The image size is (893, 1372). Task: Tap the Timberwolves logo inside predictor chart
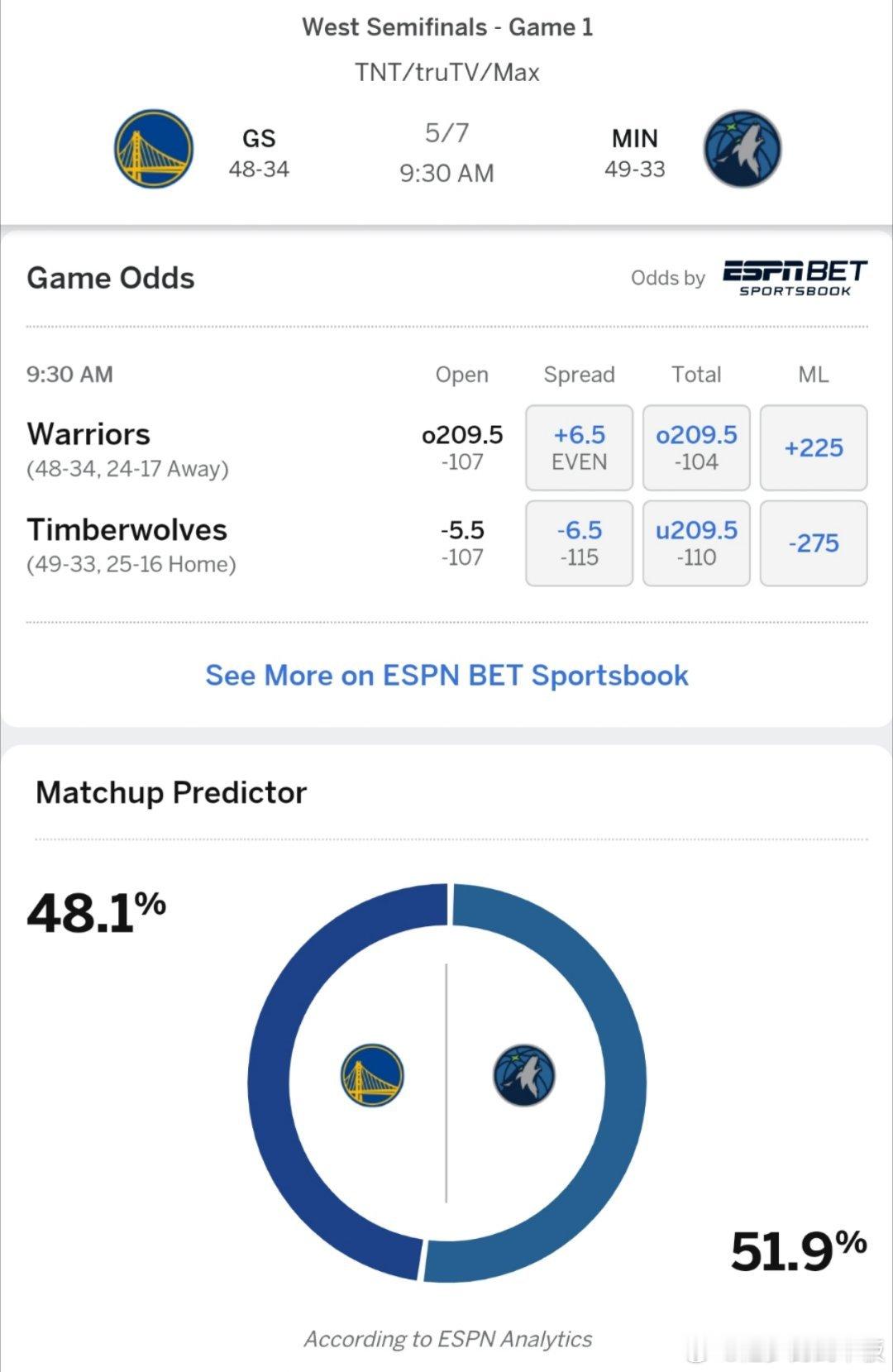(524, 1075)
